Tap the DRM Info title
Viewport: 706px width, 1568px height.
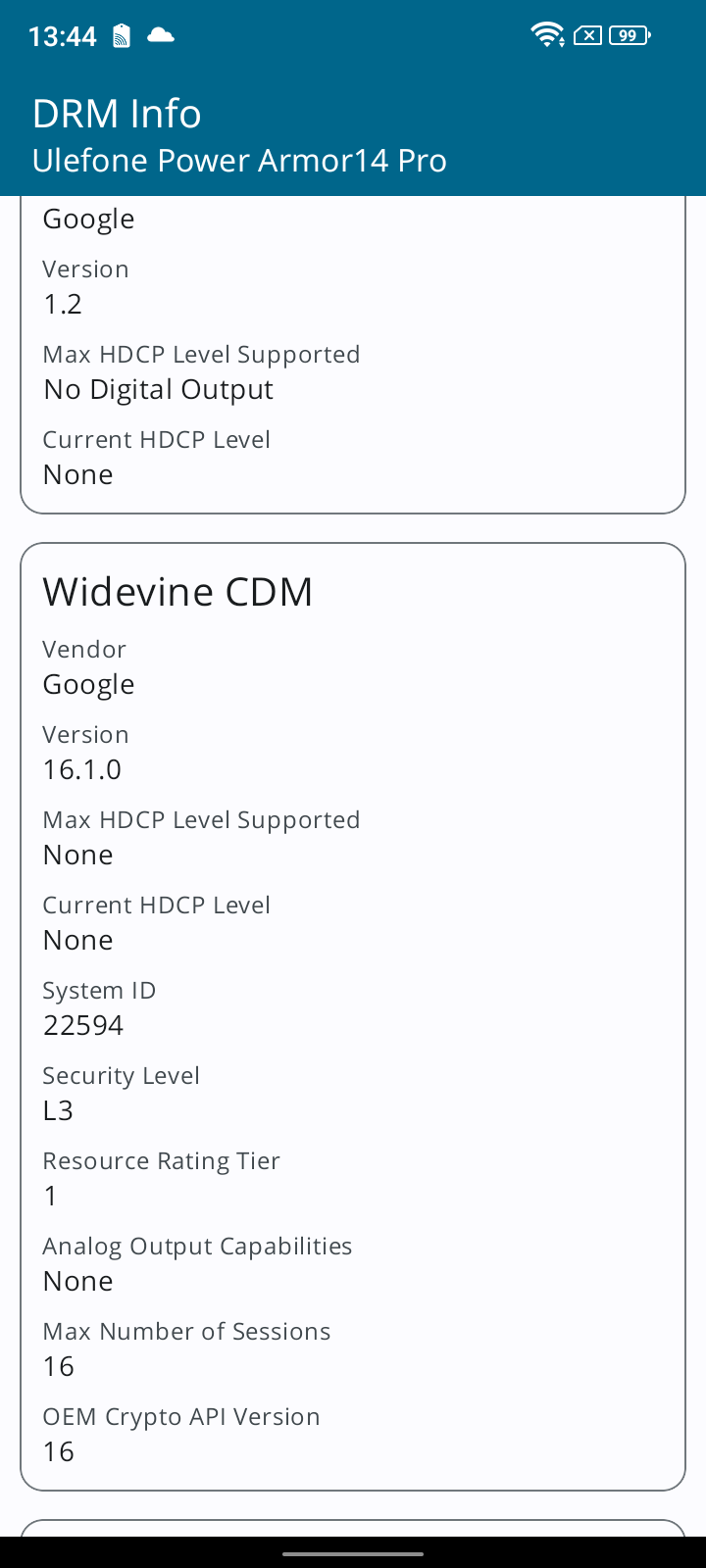click(x=117, y=114)
